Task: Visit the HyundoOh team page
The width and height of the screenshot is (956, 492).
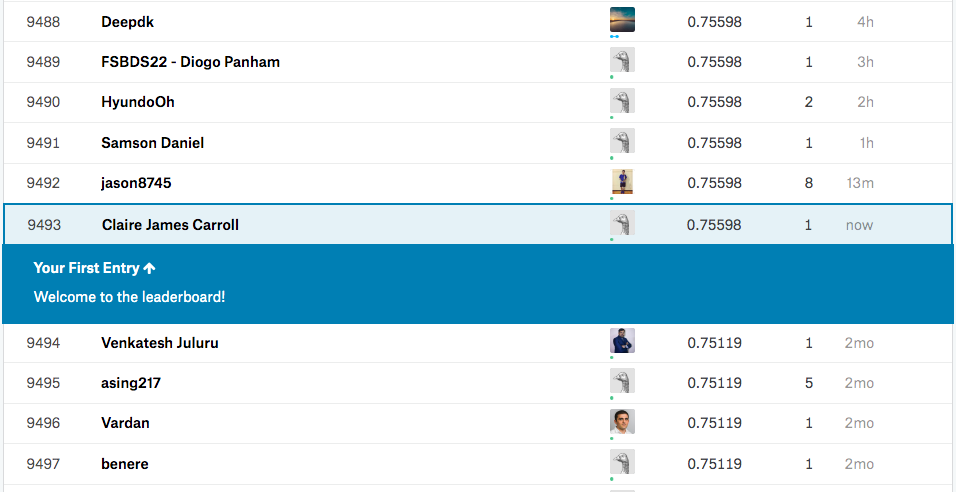Action: coord(138,102)
